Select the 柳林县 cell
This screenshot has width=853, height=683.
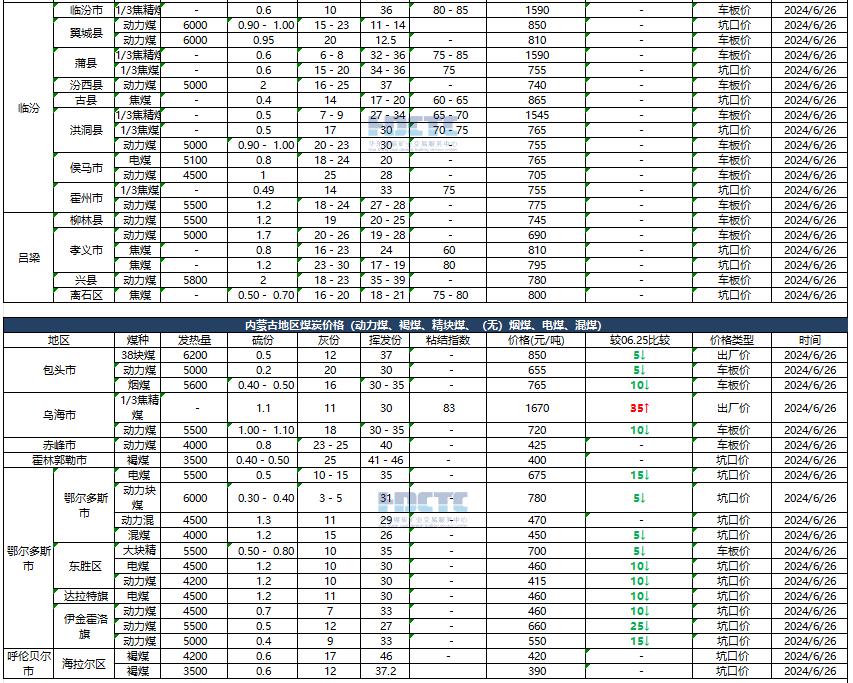tap(84, 220)
